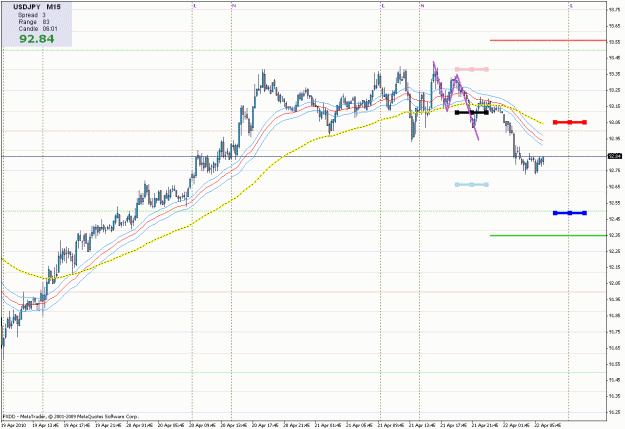
Task: Click the 91.45 price axis label
Action: coord(614,380)
